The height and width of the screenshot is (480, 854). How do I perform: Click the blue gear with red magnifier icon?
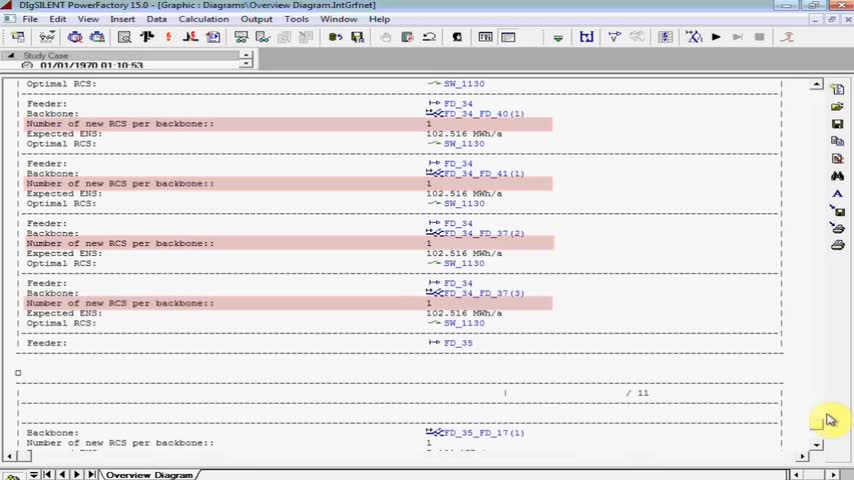pos(75,37)
